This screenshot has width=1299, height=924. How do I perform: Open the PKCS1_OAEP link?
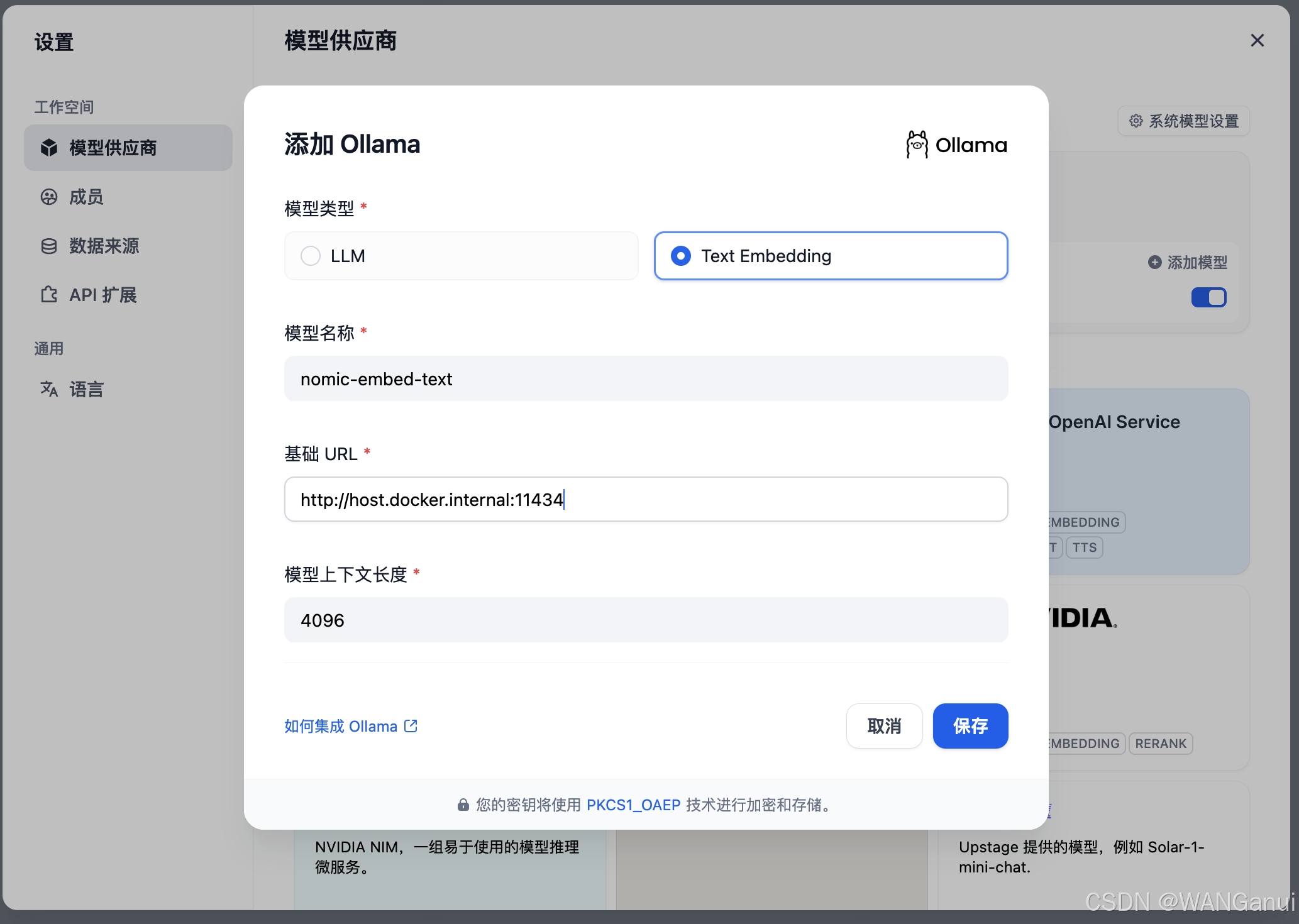click(633, 805)
